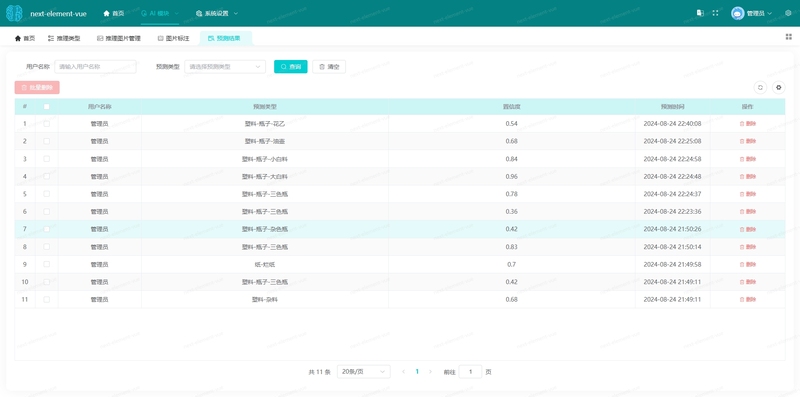
Task: Click confidence value 0.54 in row 1
Action: (511, 123)
